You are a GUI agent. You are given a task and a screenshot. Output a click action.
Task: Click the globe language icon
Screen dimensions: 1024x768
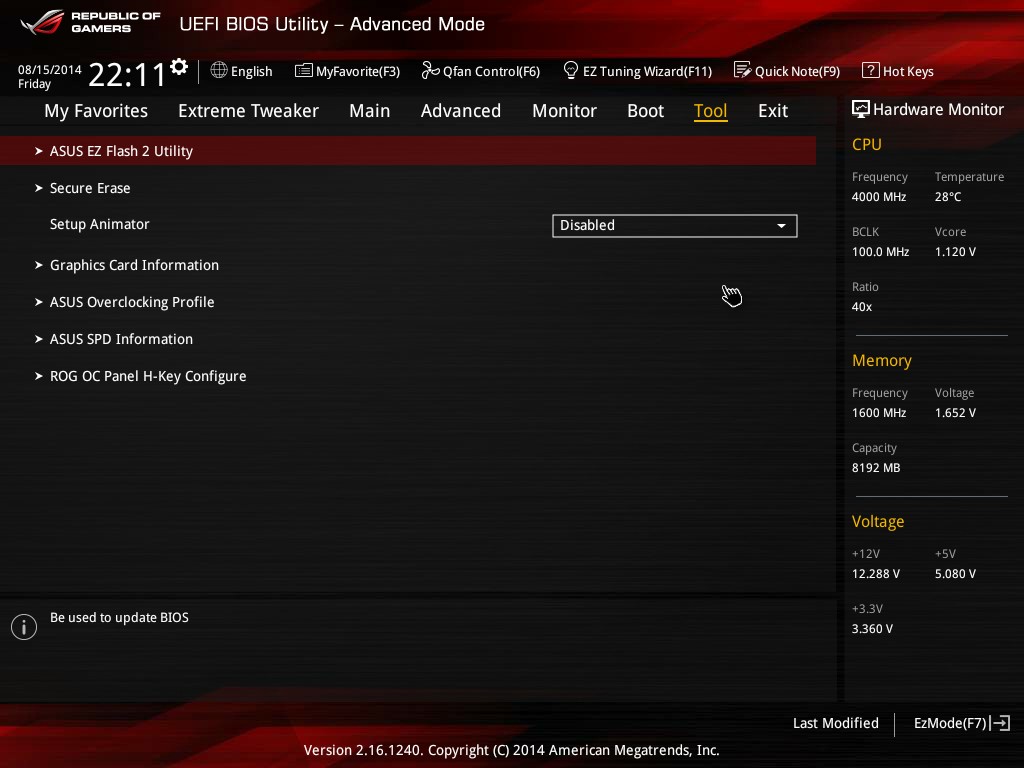point(219,70)
